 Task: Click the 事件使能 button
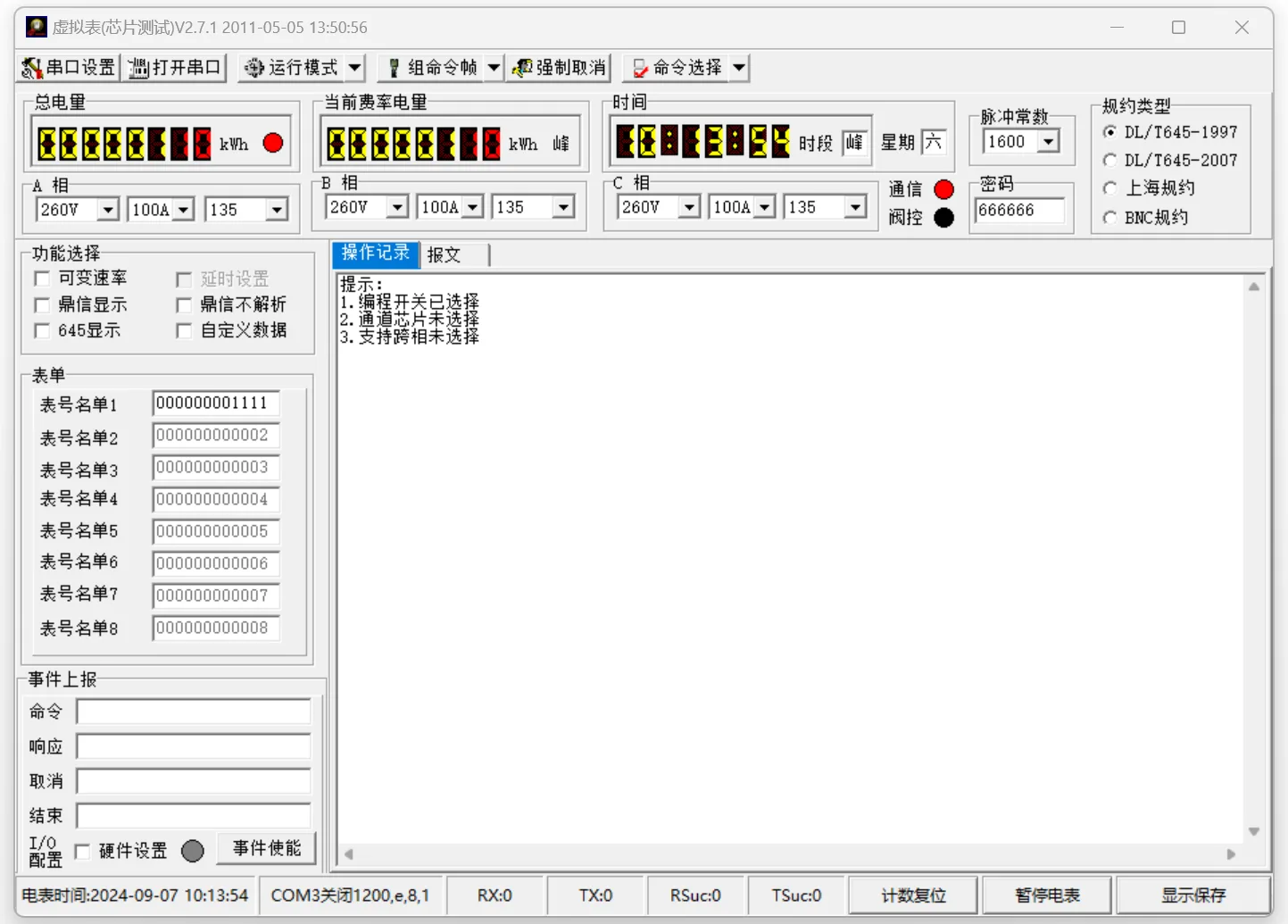267,848
